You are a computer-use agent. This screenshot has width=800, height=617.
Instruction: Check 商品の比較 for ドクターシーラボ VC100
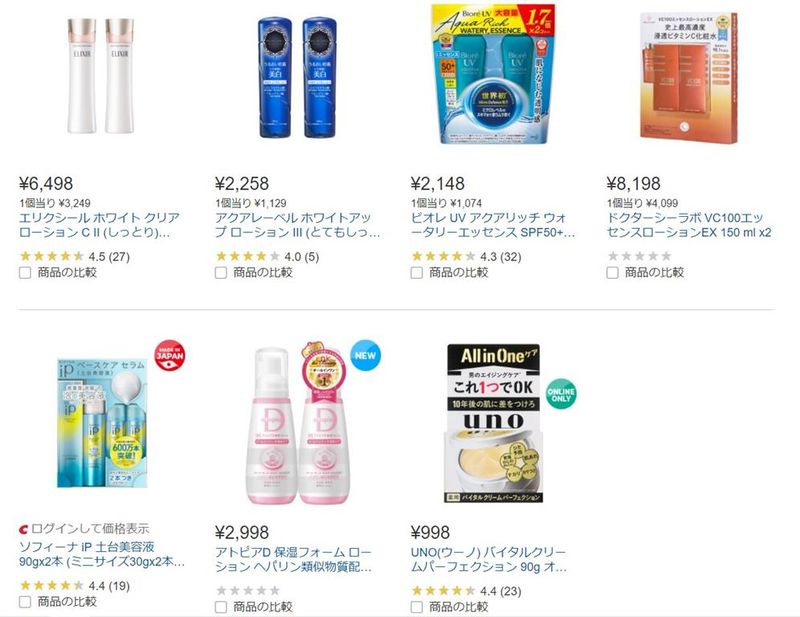[613, 273]
